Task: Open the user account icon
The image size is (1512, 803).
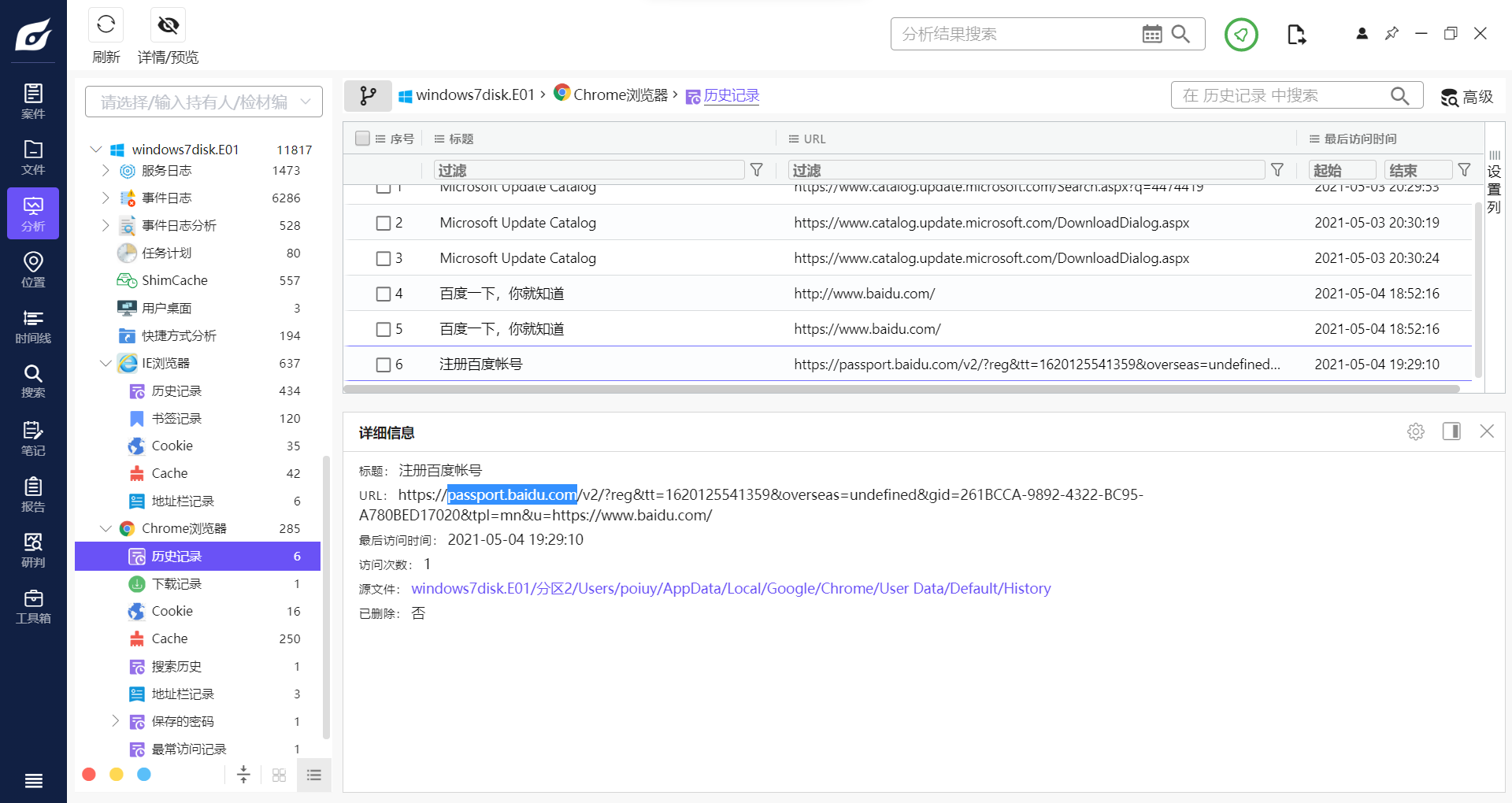Action: click(x=1362, y=34)
